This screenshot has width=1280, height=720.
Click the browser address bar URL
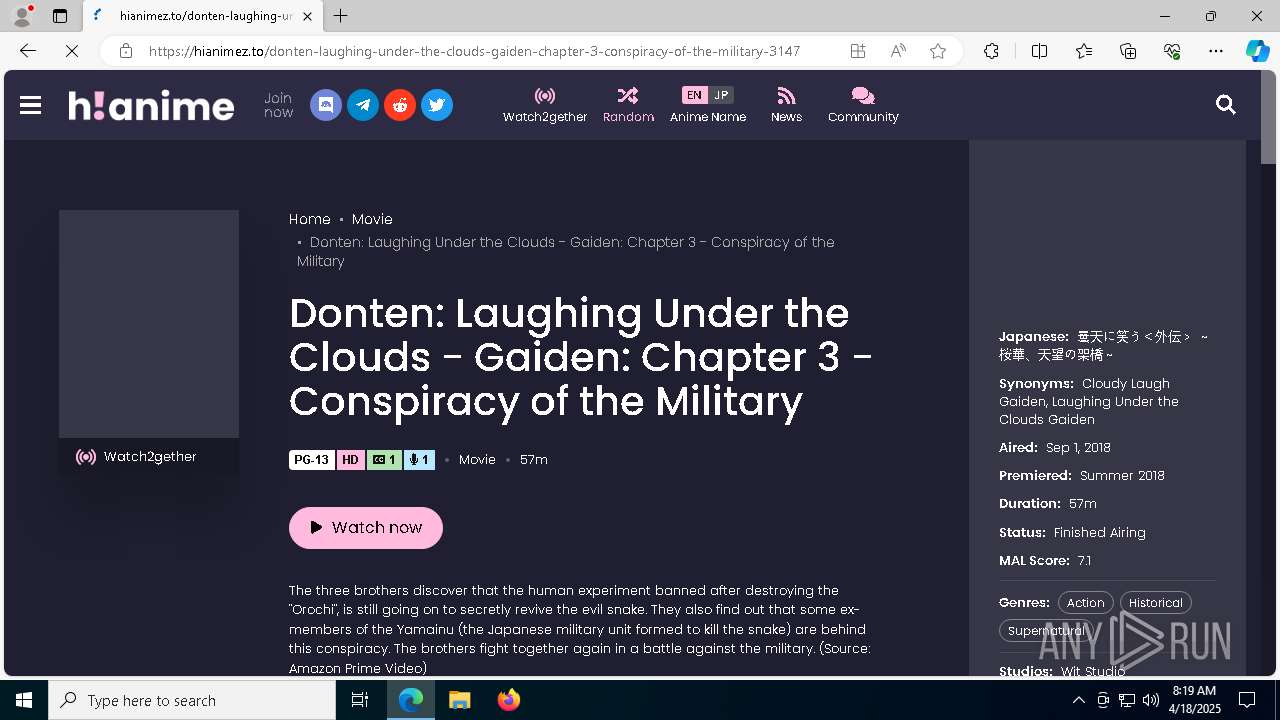pyautogui.click(x=474, y=51)
